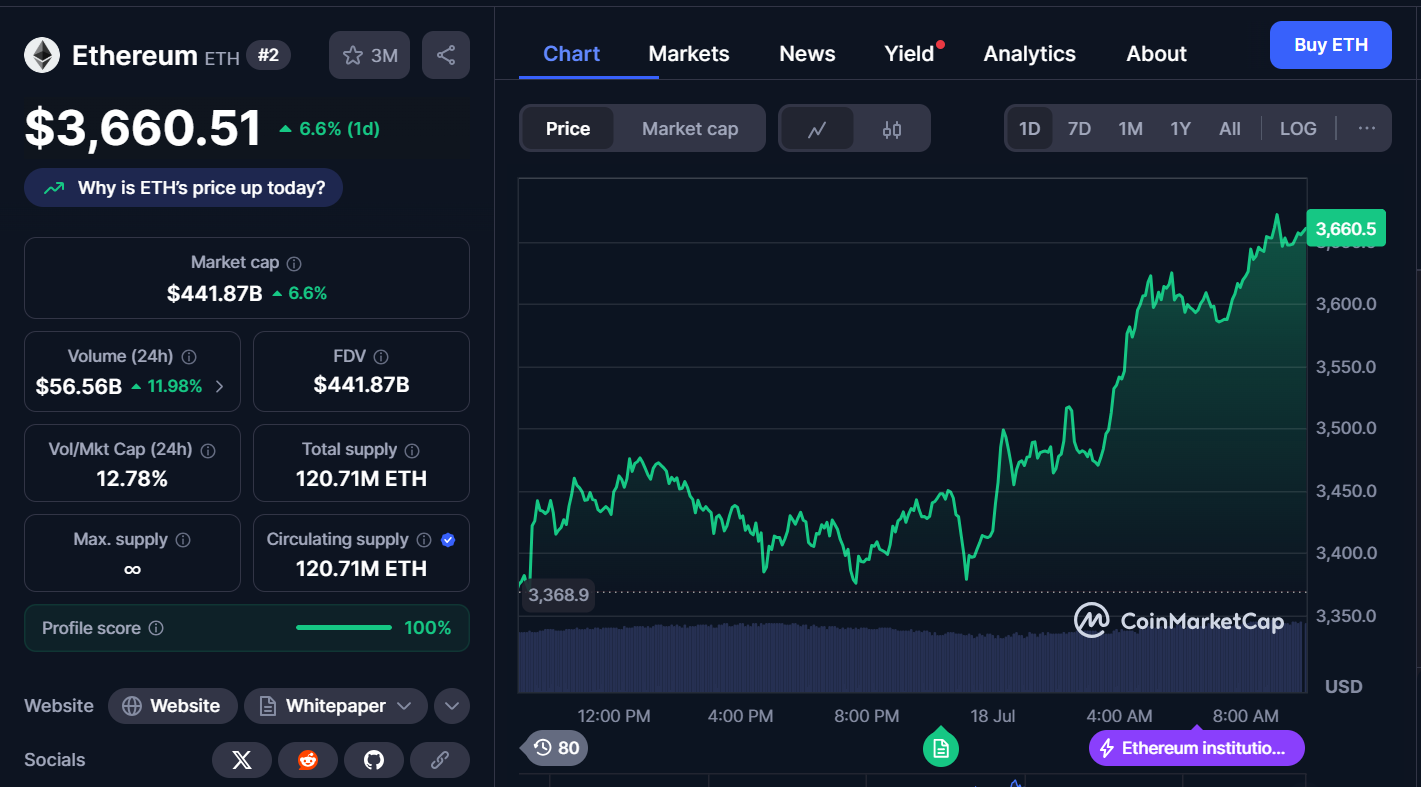Click the Ethereum institutio... news pill
The height and width of the screenshot is (787, 1421).
[1197, 748]
